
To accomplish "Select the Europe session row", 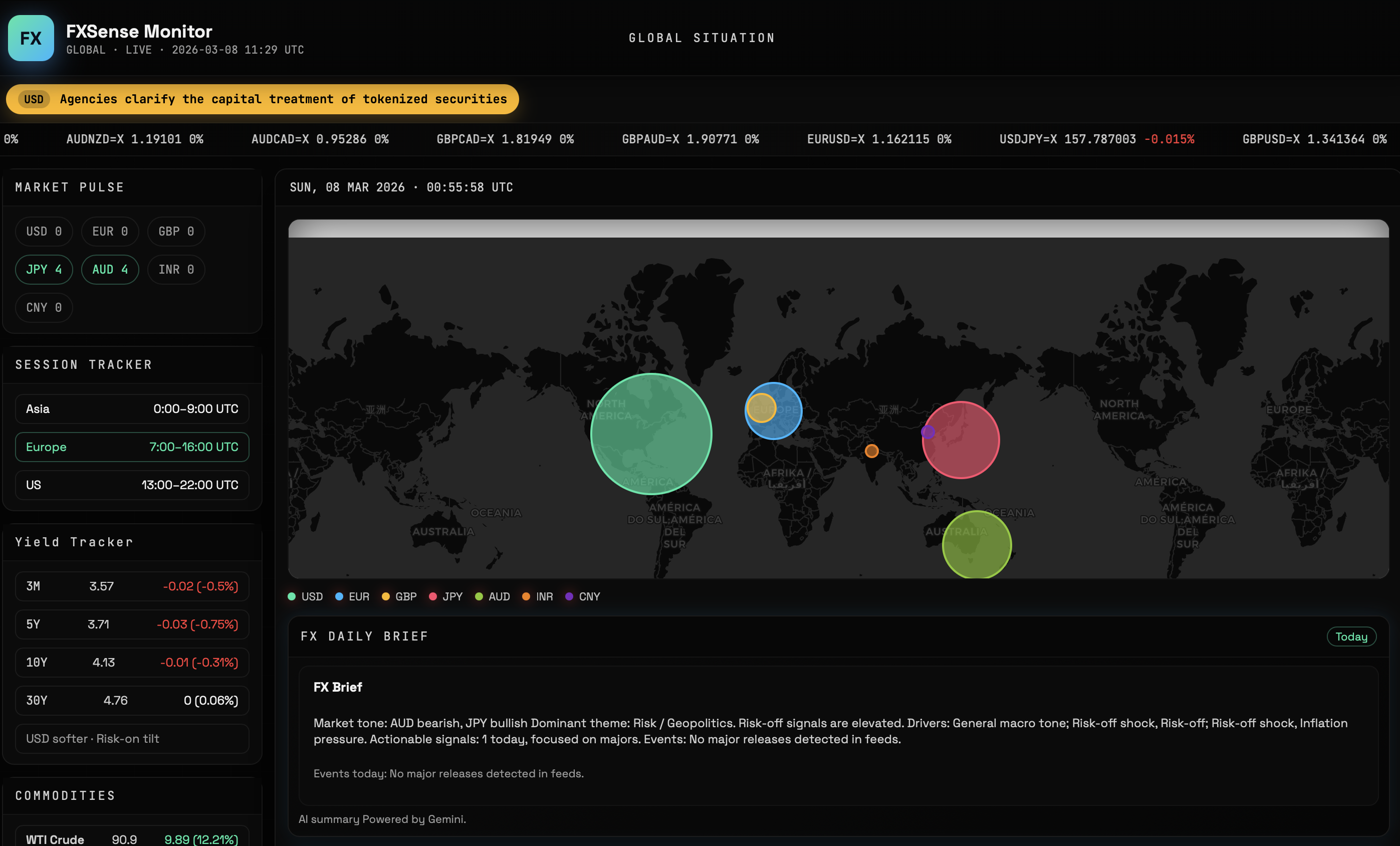I will 132,447.
